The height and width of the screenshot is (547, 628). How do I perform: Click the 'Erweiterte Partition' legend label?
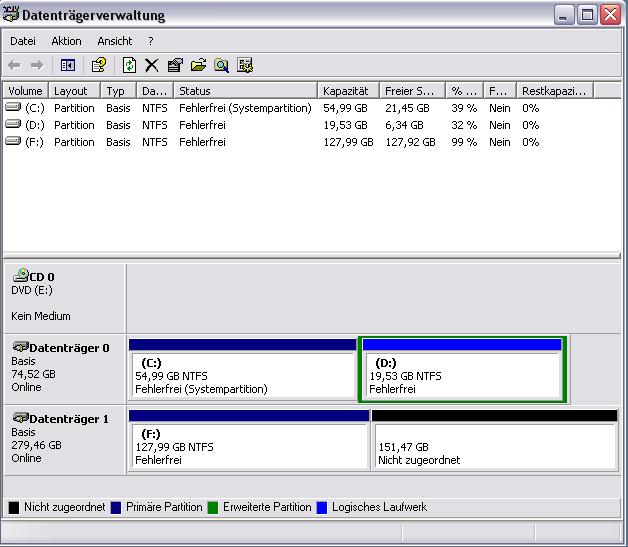click(267, 507)
